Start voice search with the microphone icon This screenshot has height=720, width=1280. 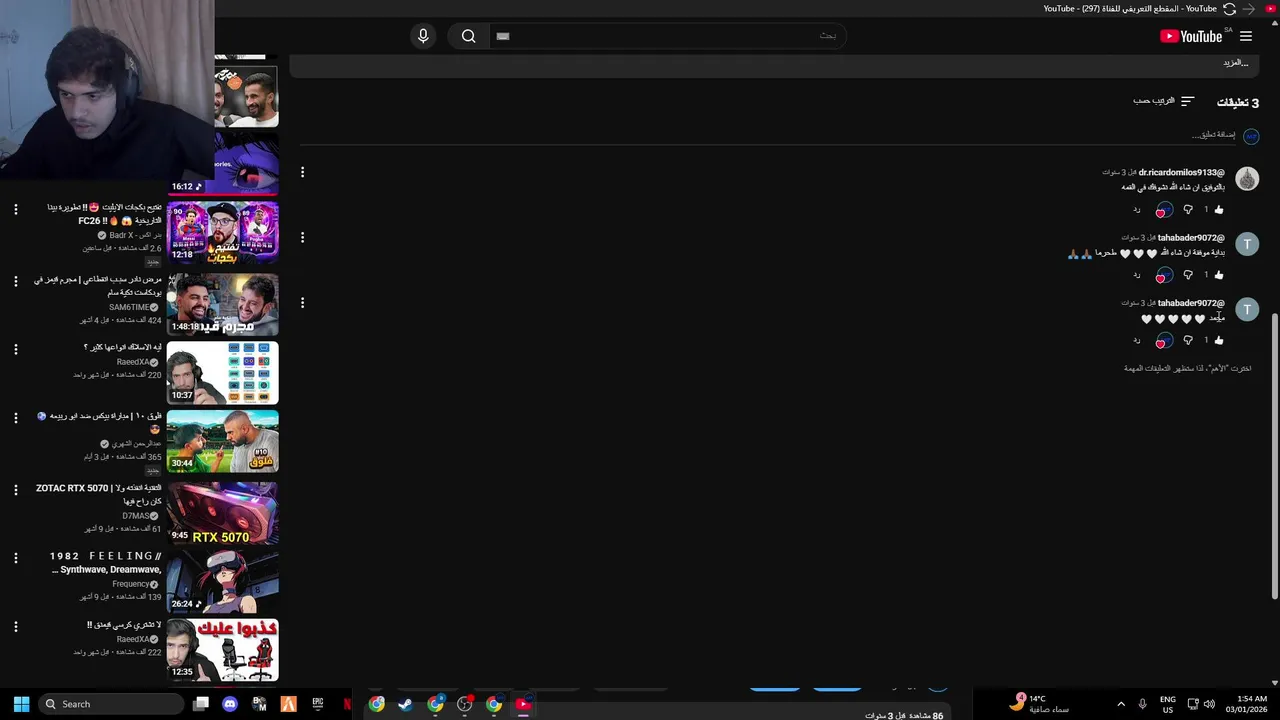click(423, 36)
